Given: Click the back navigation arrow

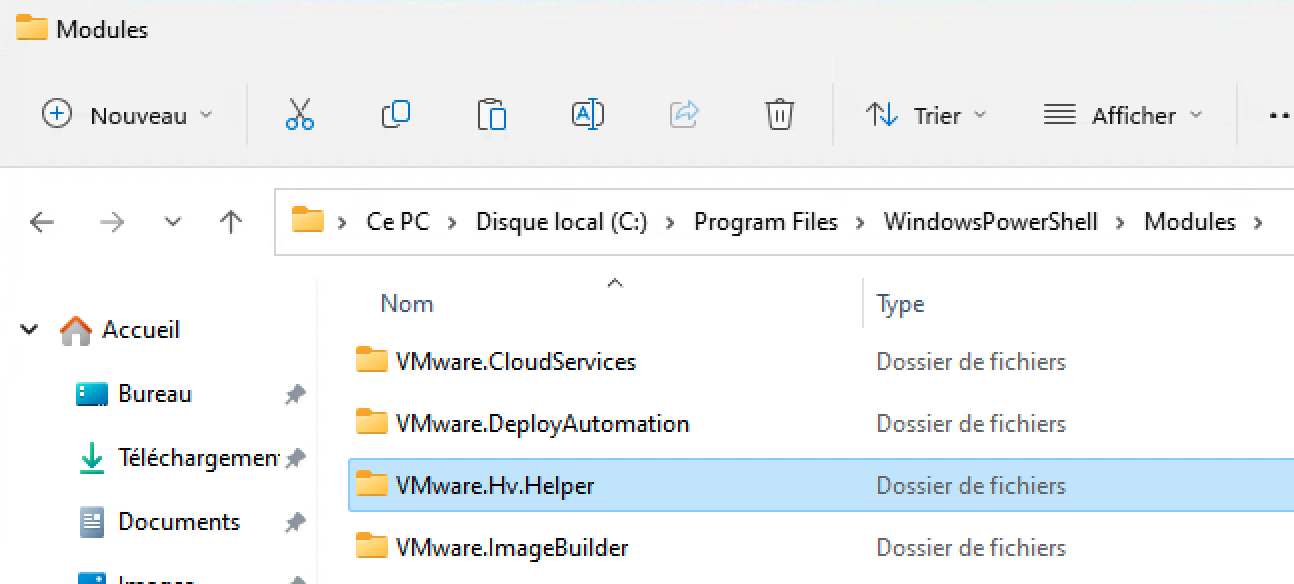Looking at the screenshot, I should (x=41, y=222).
